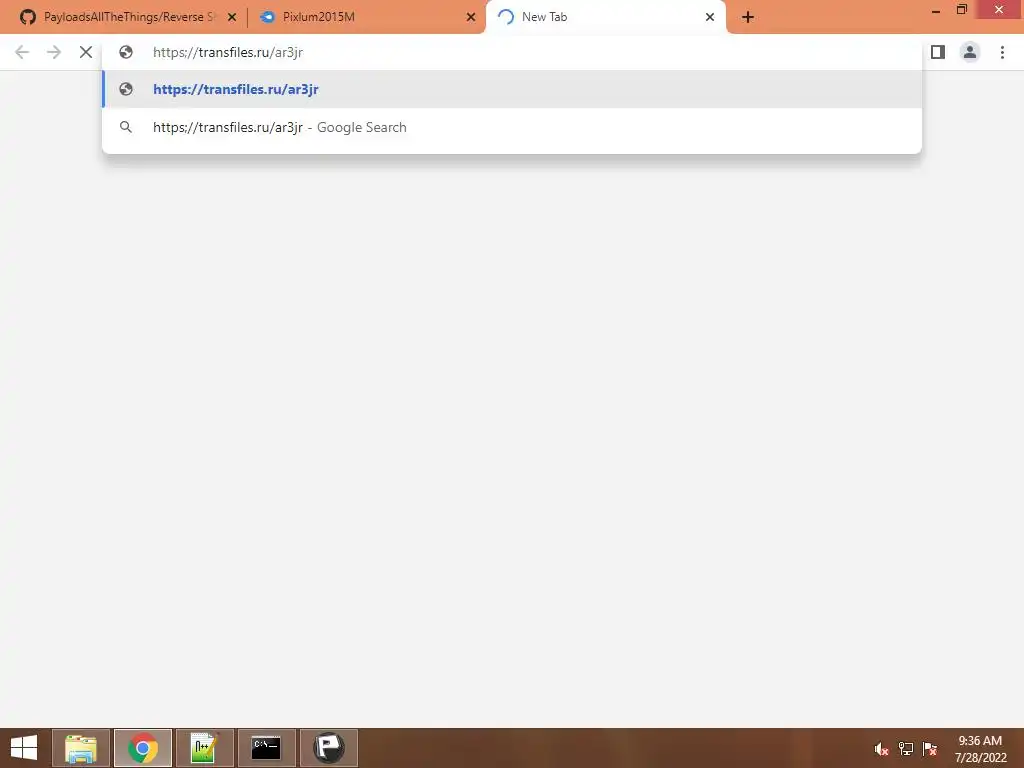Viewport: 1024px width, 768px height.
Task: Click the magnifier icon beside Google Search suggestion
Action: tap(126, 127)
